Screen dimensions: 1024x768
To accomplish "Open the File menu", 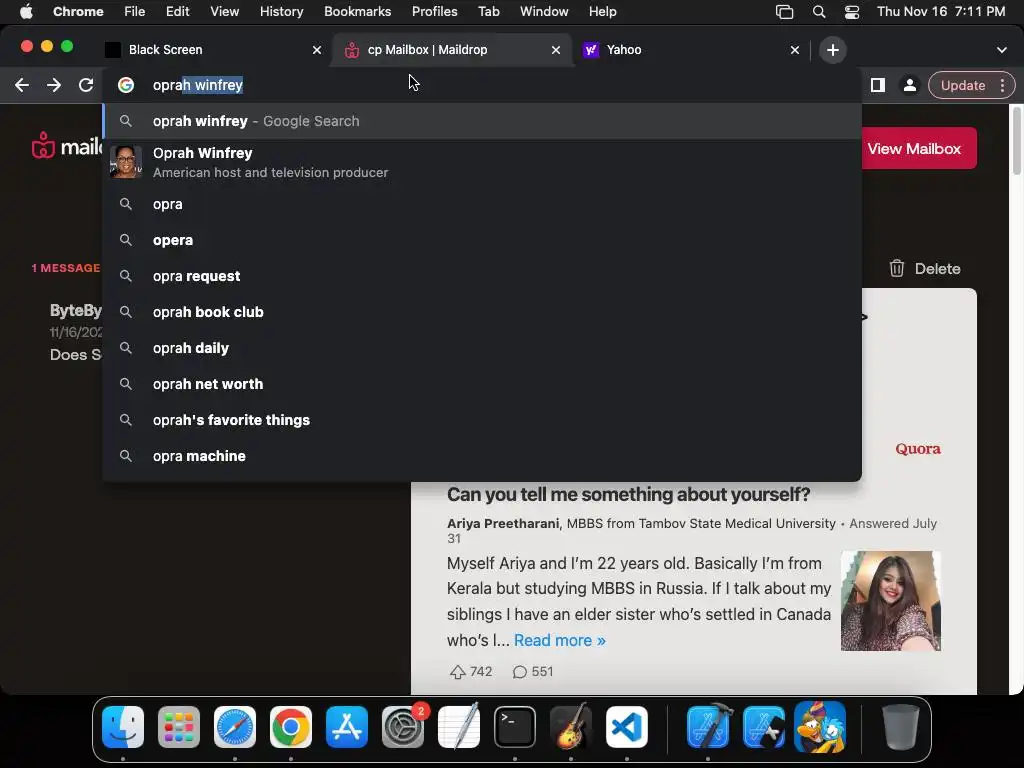I will [135, 11].
